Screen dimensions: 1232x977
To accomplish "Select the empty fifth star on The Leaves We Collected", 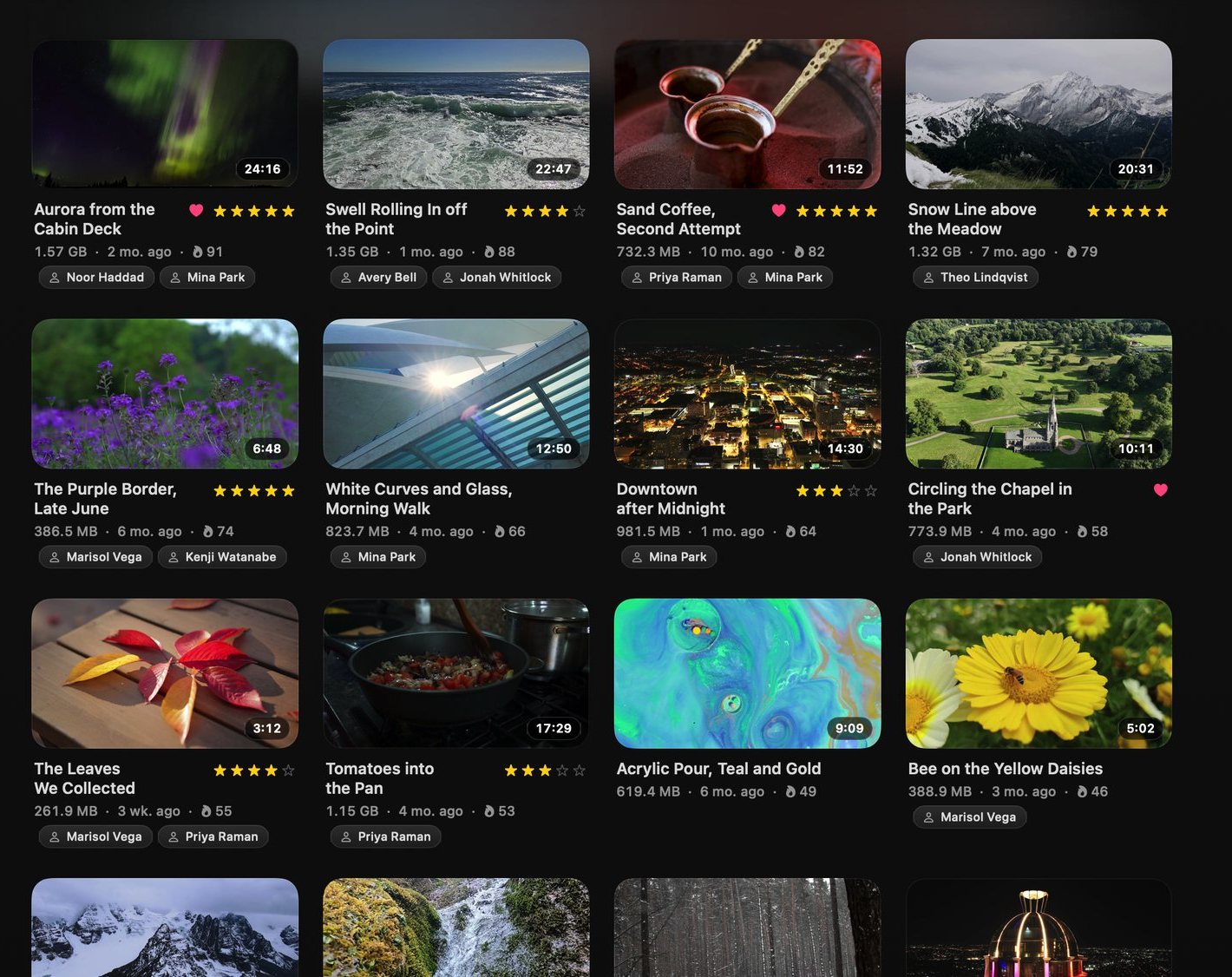I will [x=288, y=770].
